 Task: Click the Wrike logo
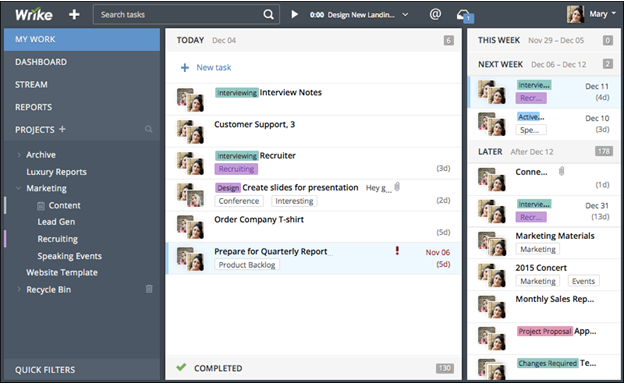[x=34, y=15]
